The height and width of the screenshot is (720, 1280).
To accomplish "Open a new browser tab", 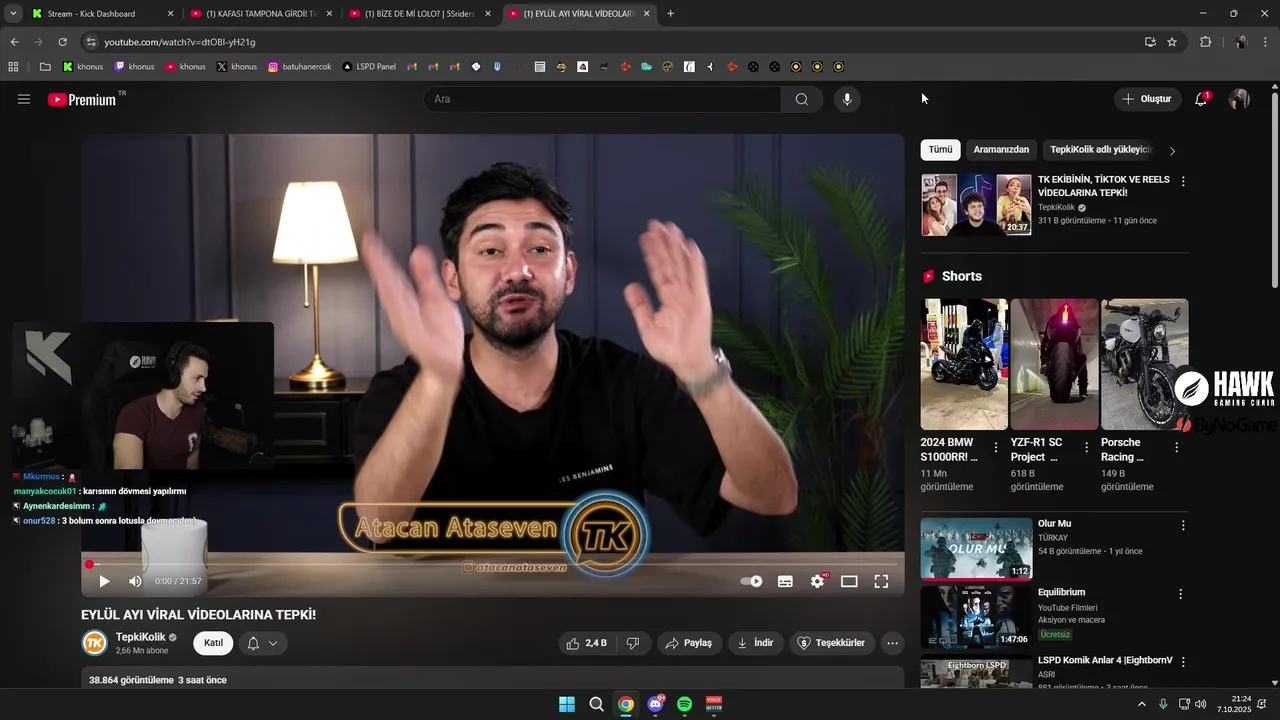I will tap(670, 14).
